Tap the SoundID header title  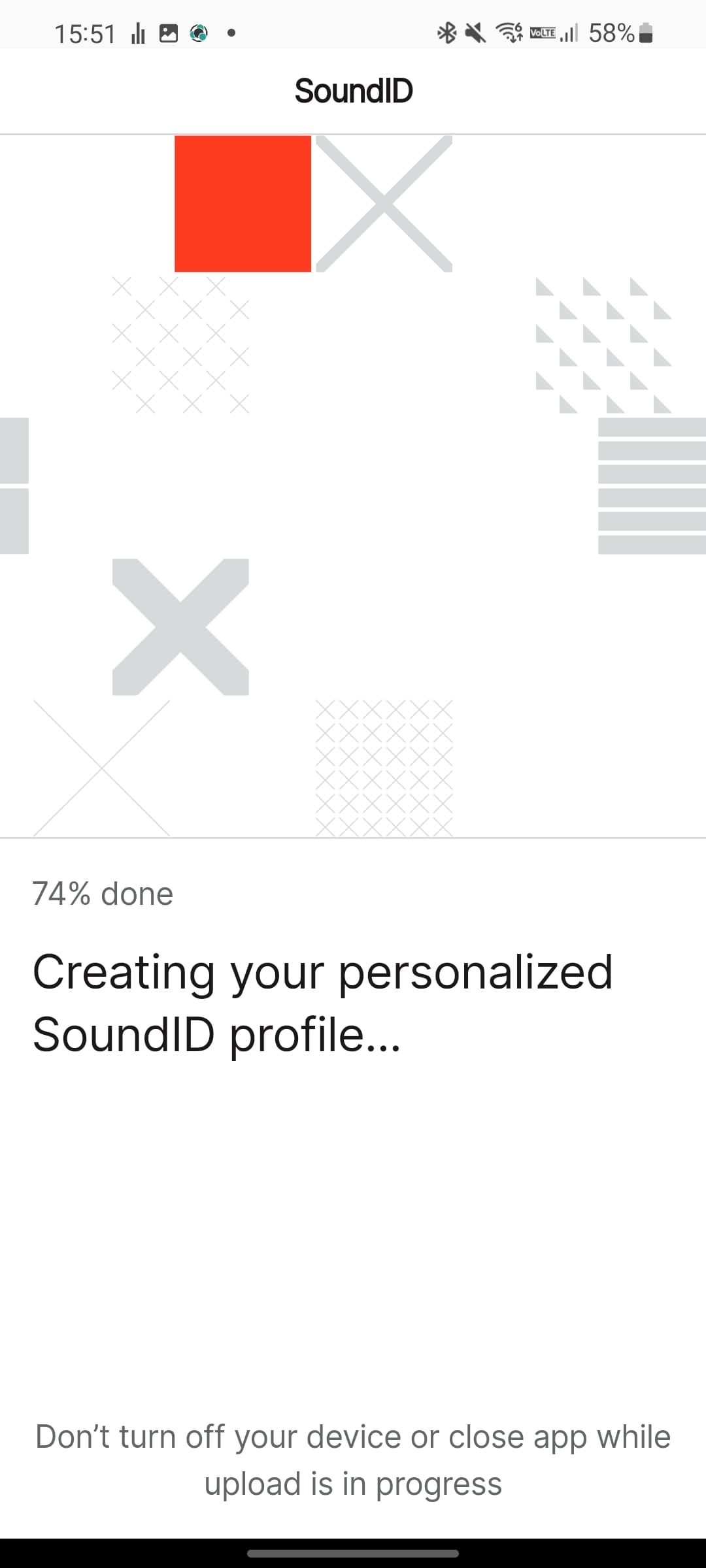pos(353,91)
